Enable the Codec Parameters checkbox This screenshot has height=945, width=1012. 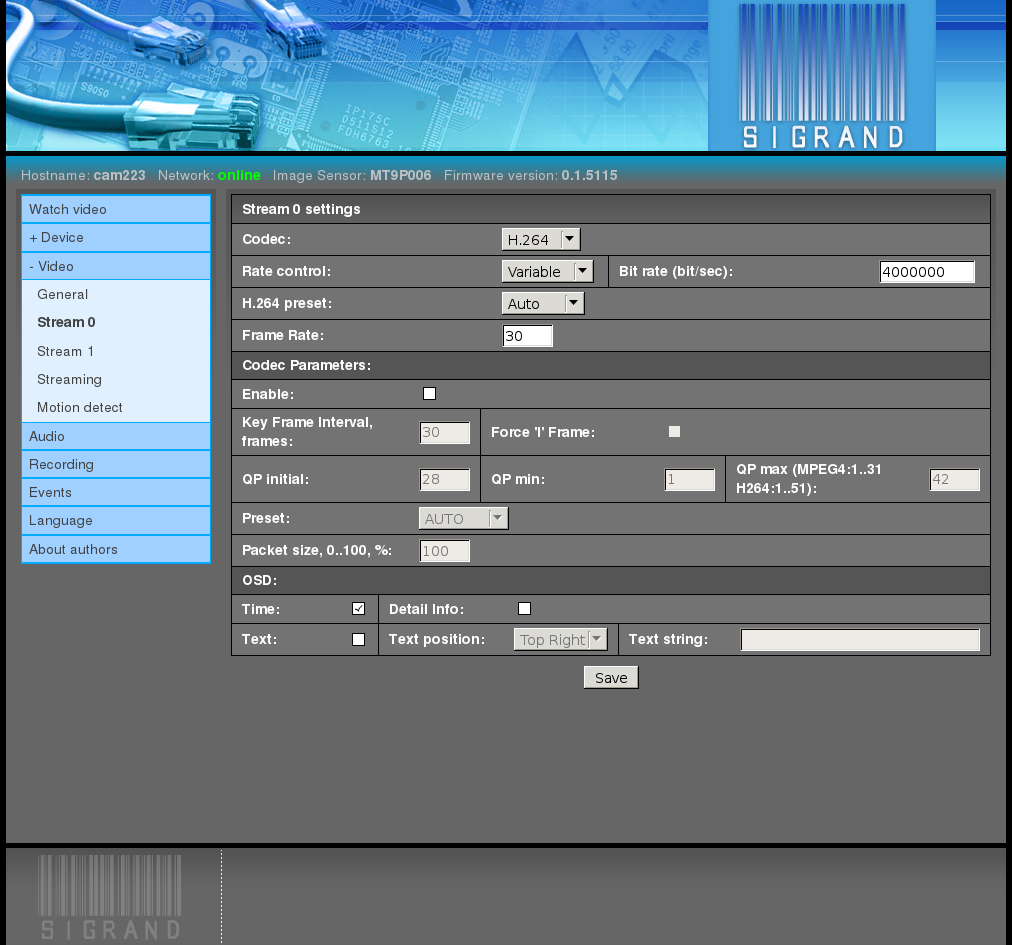tap(429, 394)
